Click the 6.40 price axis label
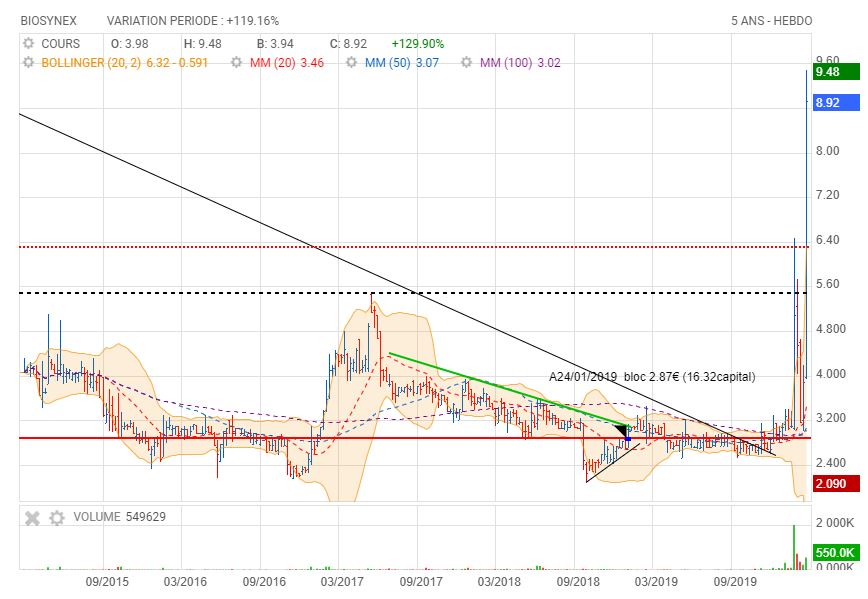The width and height of the screenshot is (868, 599). [x=828, y=240]
